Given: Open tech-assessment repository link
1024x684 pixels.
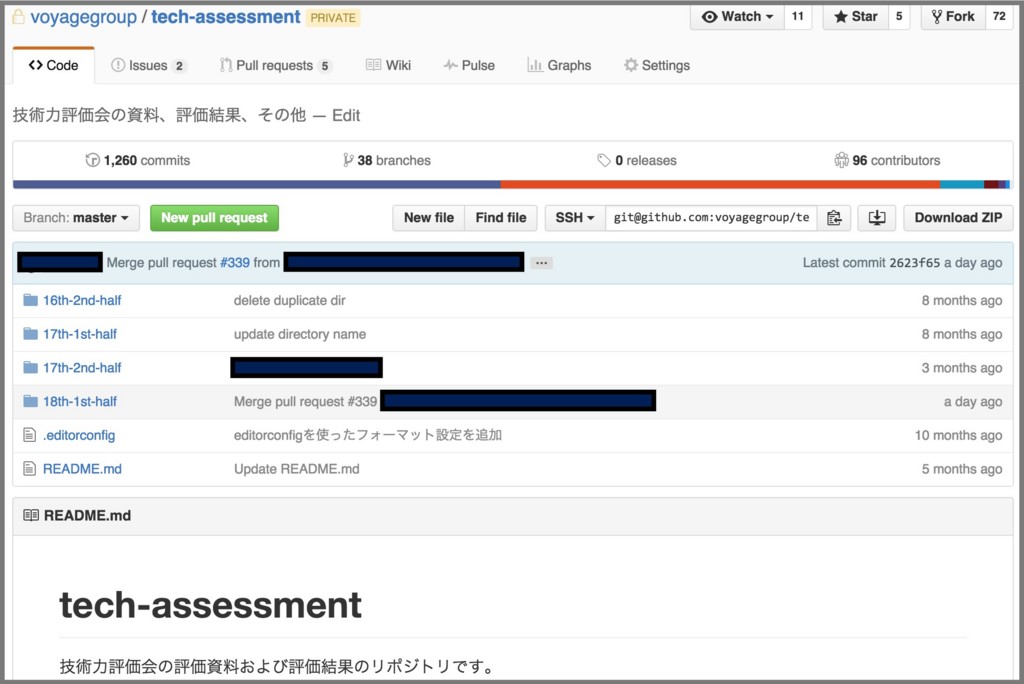Looking at the screenshot, I should [x=226, y=17].
